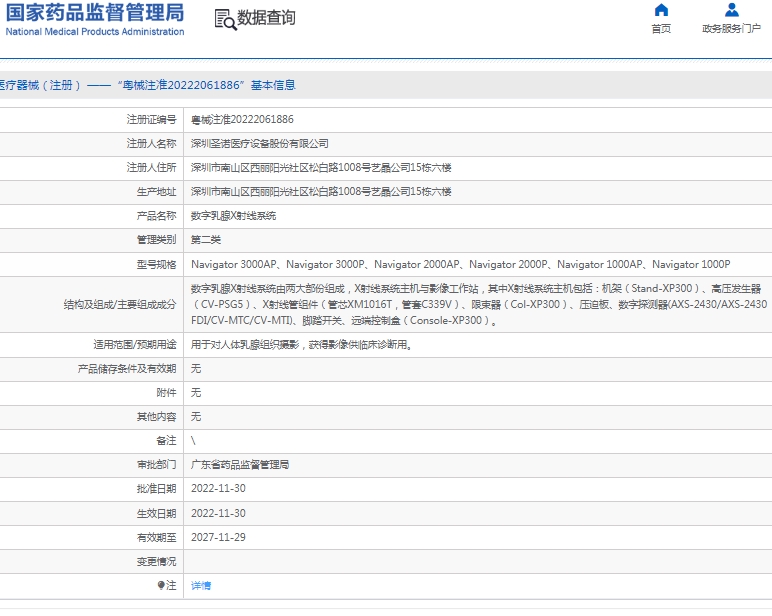Click the 变更情况 row label
Viewport: 772px width, 616px height.
tap(156, 562)
